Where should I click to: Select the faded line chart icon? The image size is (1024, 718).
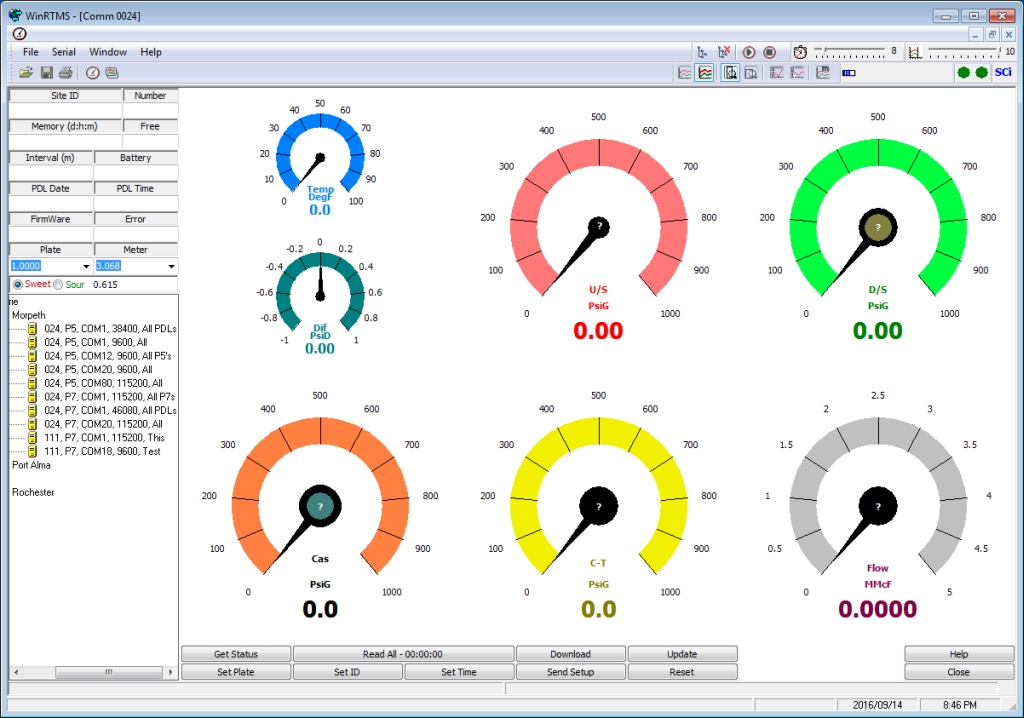(684, 73)
